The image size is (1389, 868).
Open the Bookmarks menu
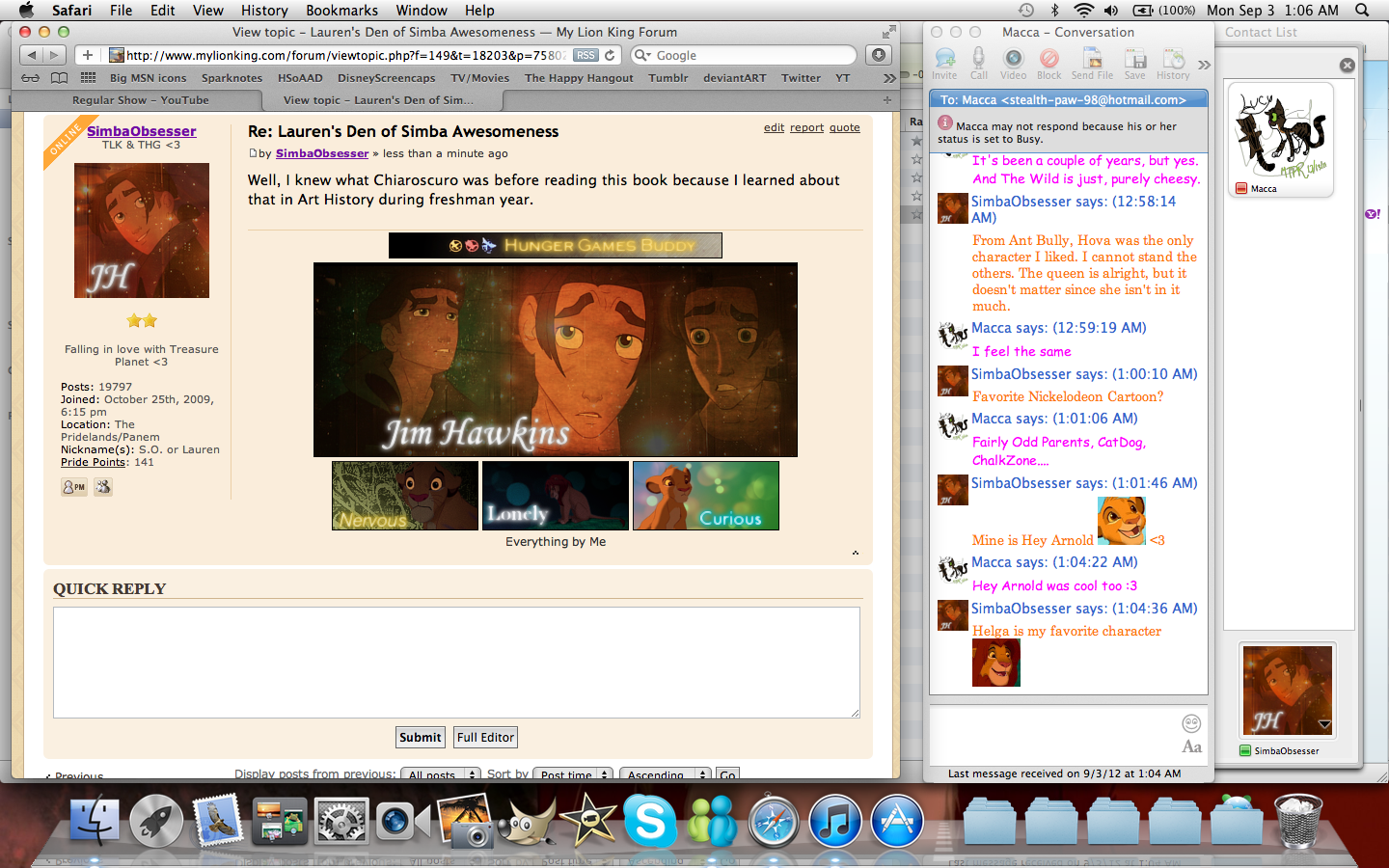(341, 10)
